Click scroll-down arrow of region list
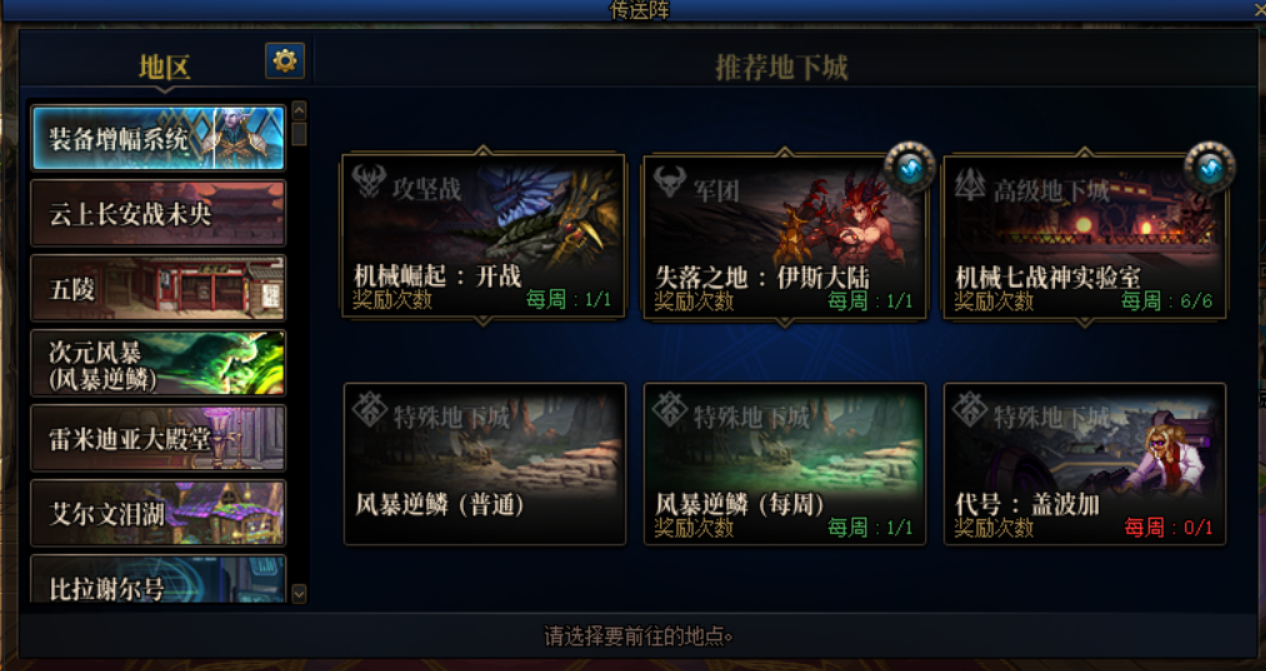The height and width of the screenshot is (671, 1266). coord(299,593)
